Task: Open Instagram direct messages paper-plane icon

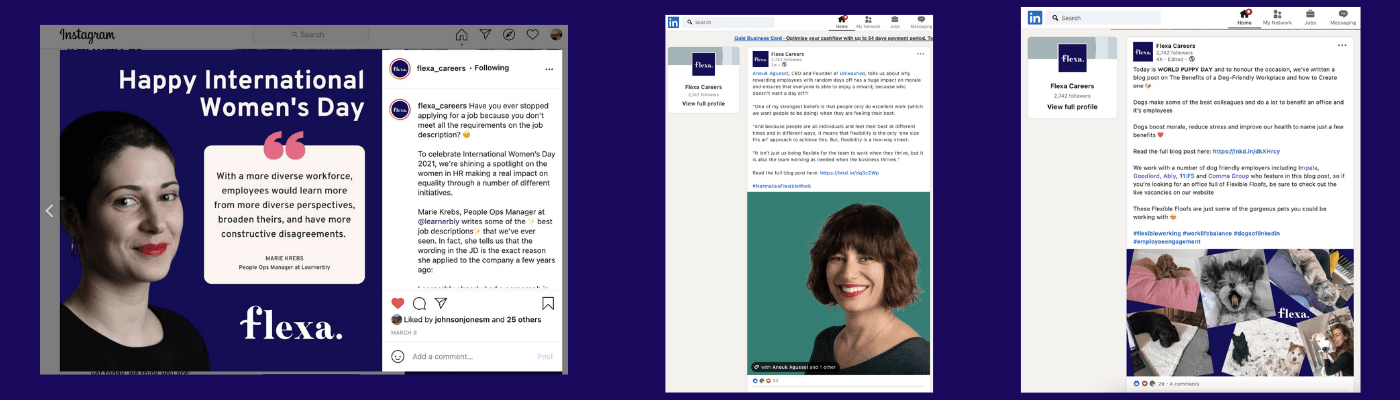Action: pos(485,35)
